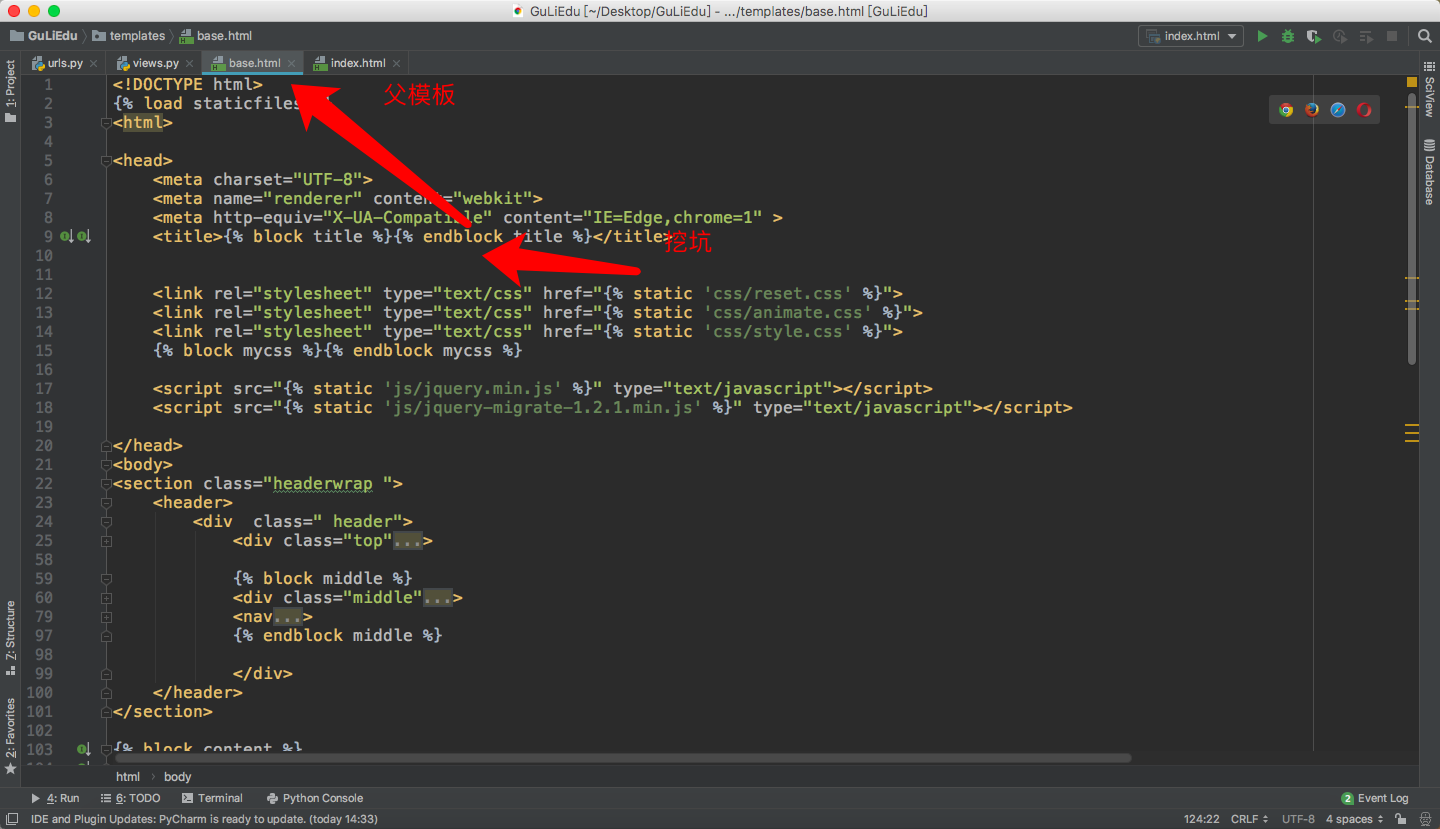The height and width of the screenshot is (829, 1440).
Task: Collapse the section headerwrap fold on line 22
Action: [106, 484]
